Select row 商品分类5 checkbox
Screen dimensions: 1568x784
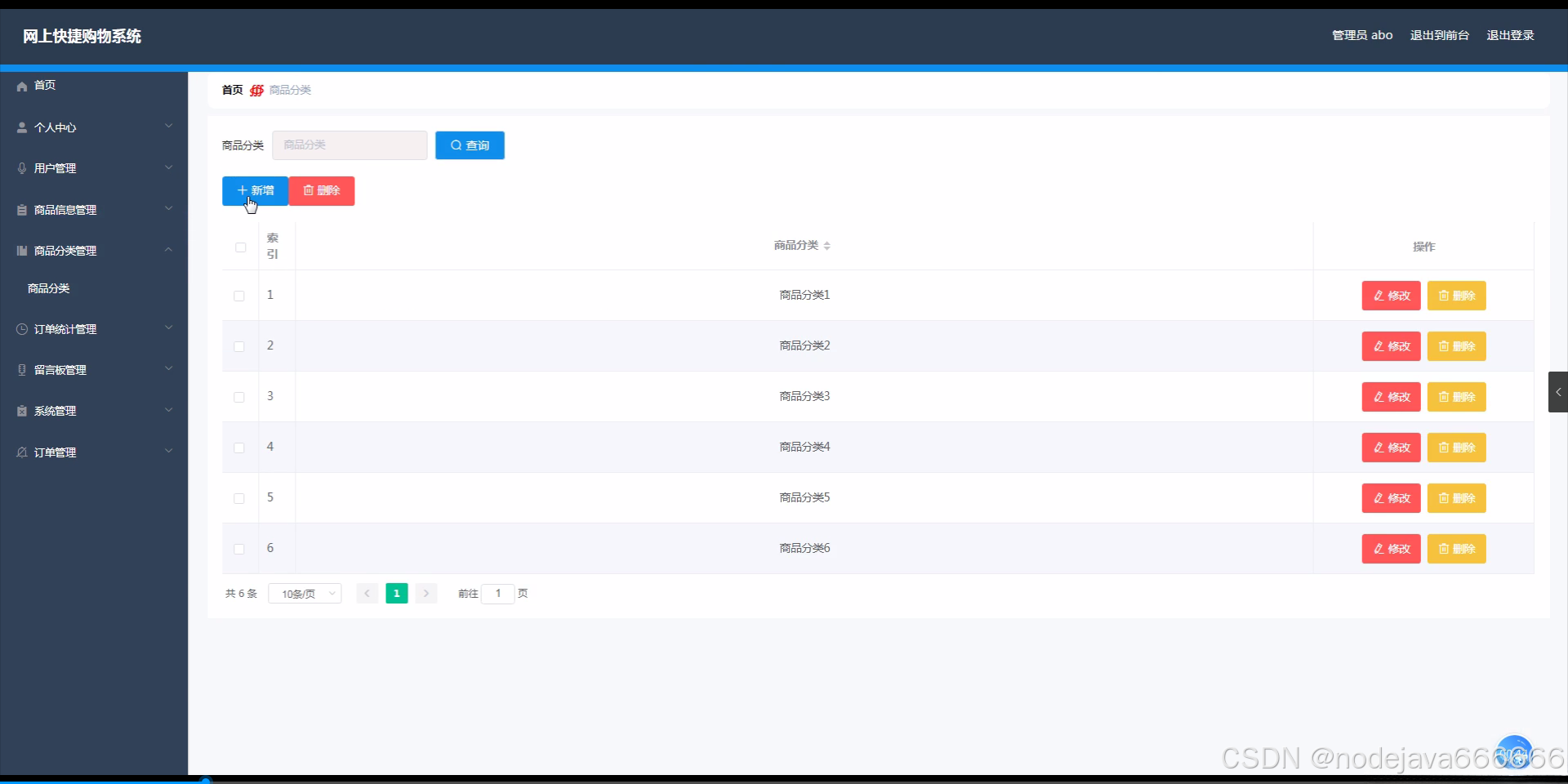pyautogui.click(x=239, y=498)
